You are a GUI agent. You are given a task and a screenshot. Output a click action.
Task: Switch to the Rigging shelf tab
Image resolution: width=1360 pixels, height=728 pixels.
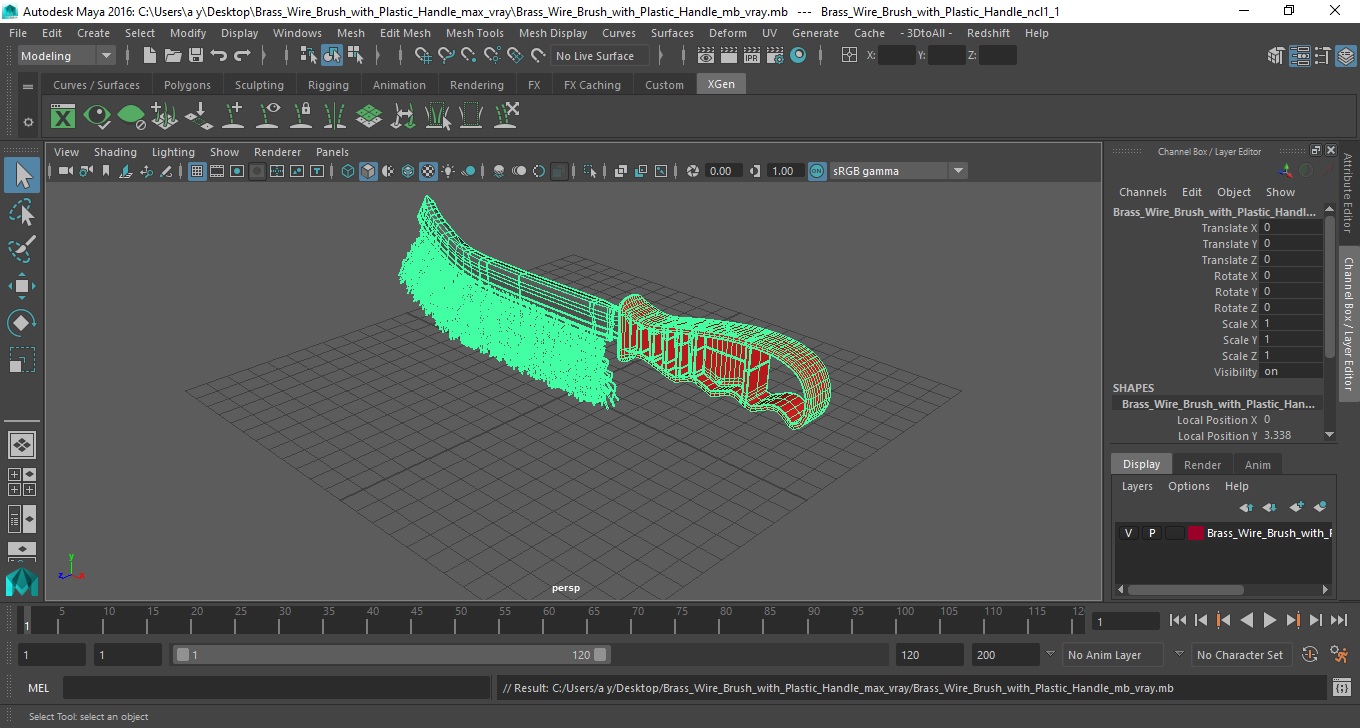pos(328,85)
